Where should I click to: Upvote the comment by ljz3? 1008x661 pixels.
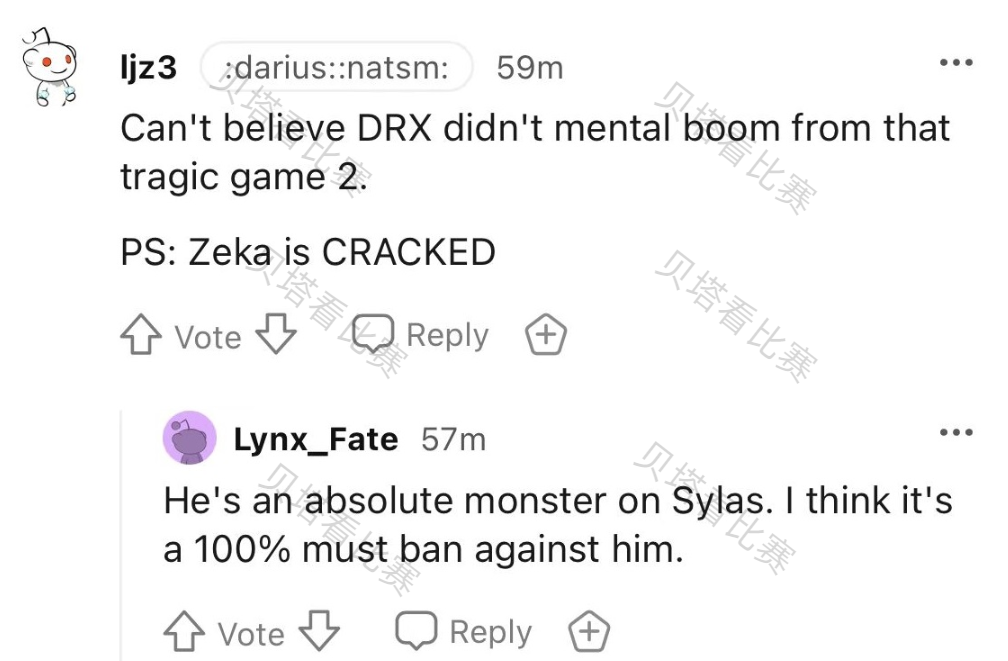tap(141, 337)
